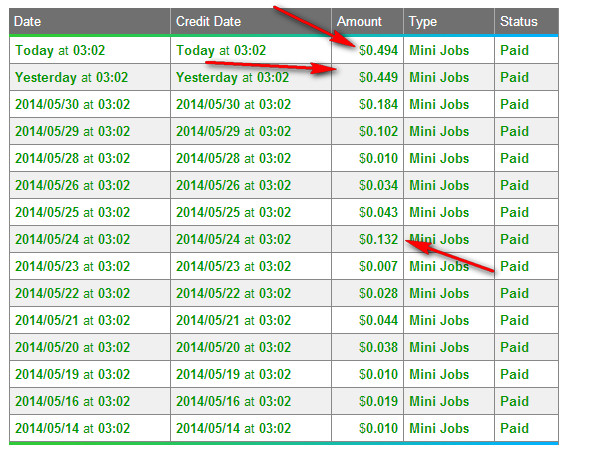Screen dimensions: 589x457
Task: Click 2014/05/30 date in Date column
Action: 72,104
